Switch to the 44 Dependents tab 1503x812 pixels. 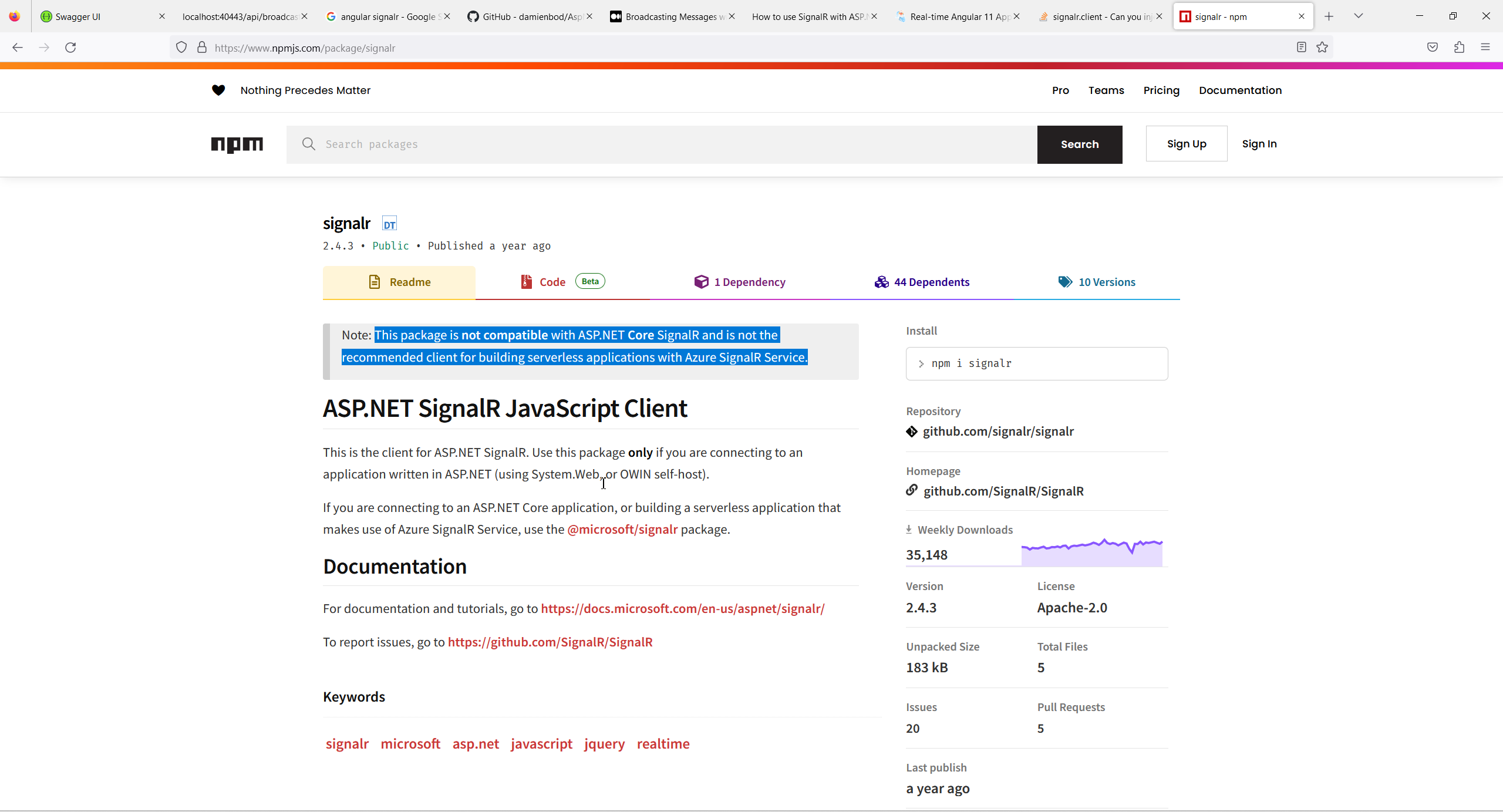[922, 282]
